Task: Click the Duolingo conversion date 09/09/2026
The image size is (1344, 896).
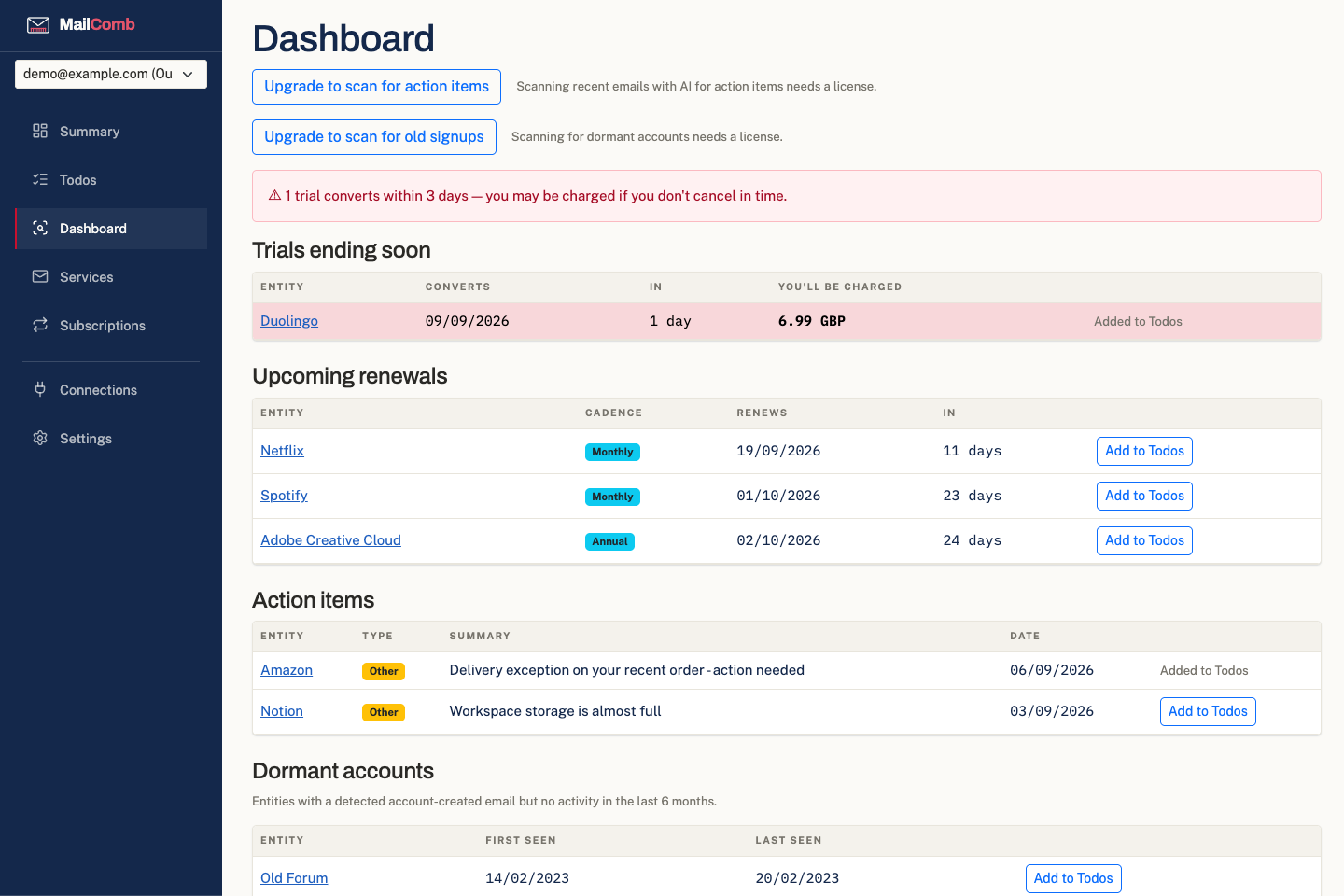Action: point(468,321)
